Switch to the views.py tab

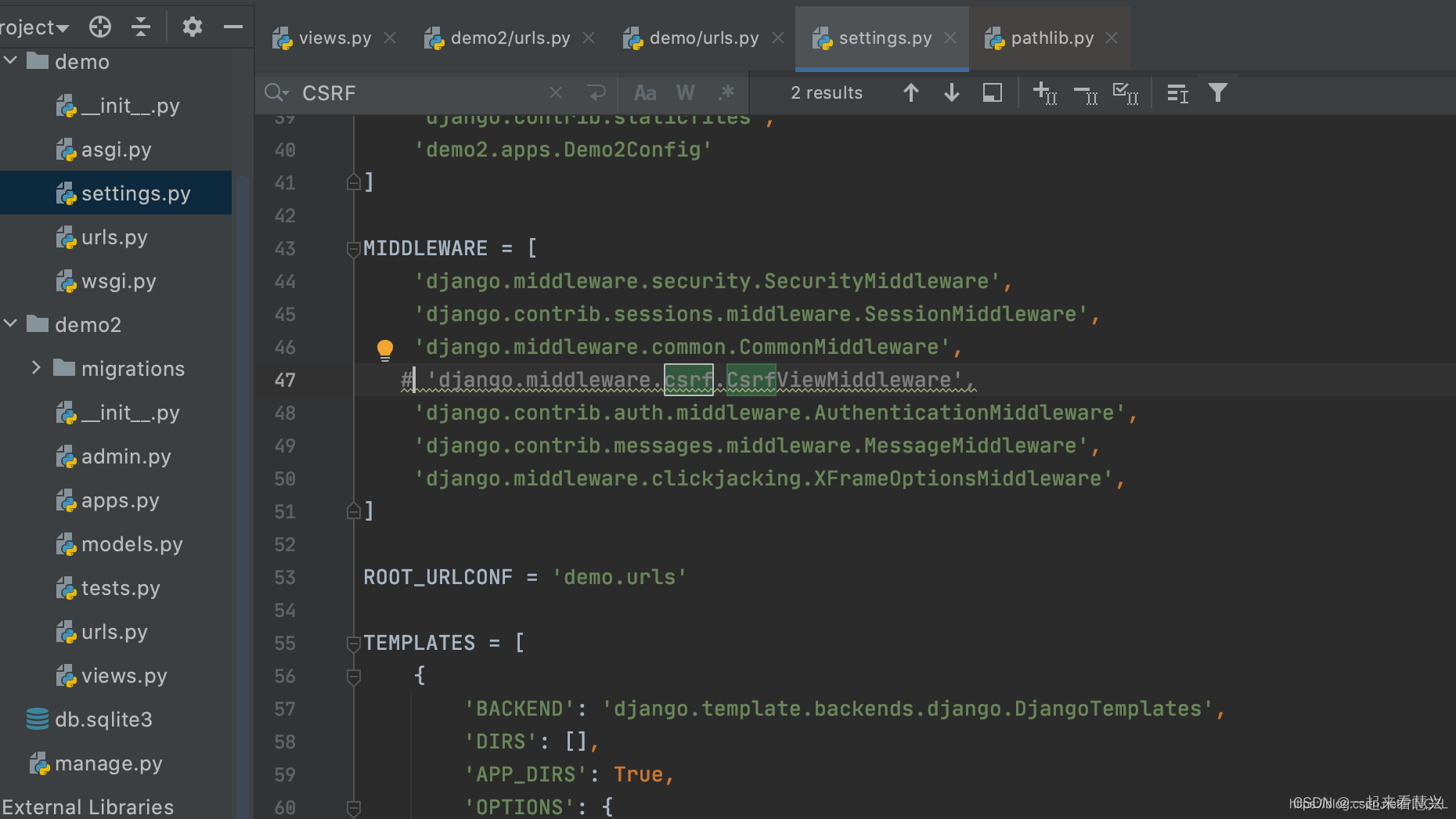click(x=323, y=38)
